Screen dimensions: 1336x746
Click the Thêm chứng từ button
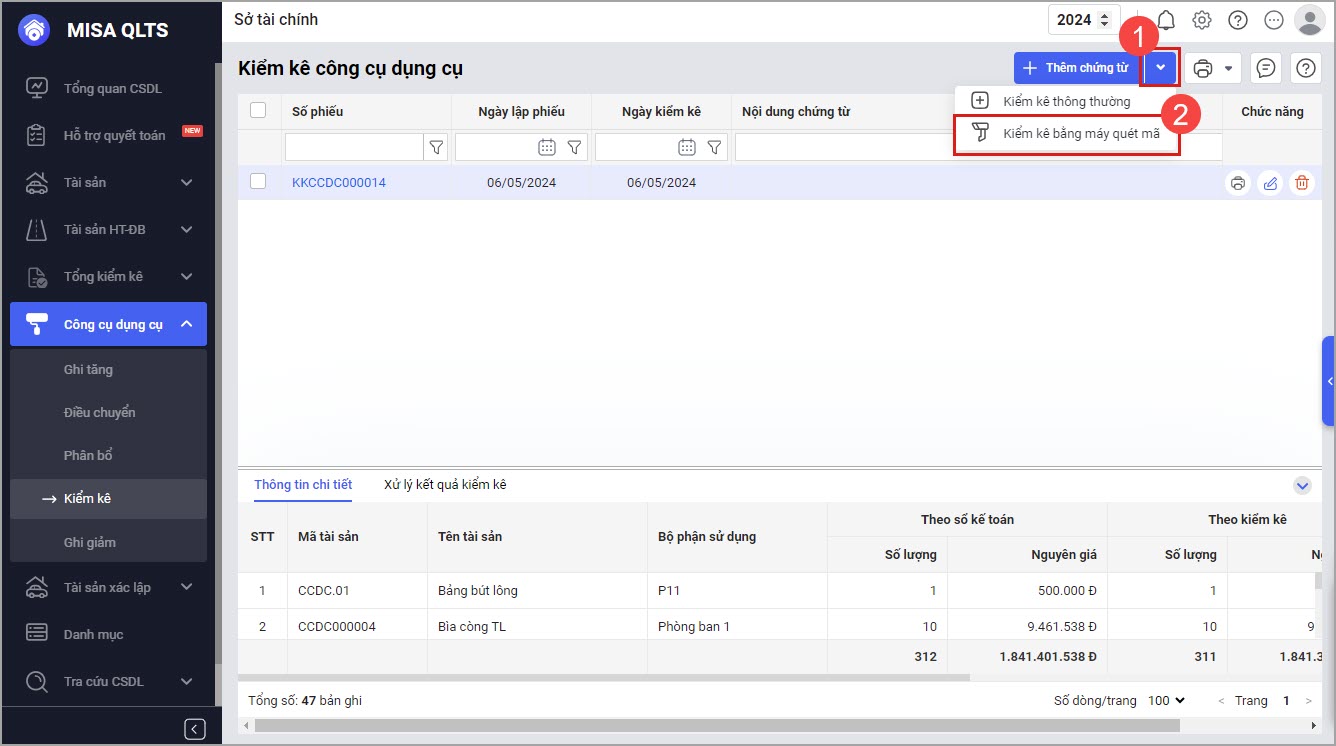(x=1076, y=68)
